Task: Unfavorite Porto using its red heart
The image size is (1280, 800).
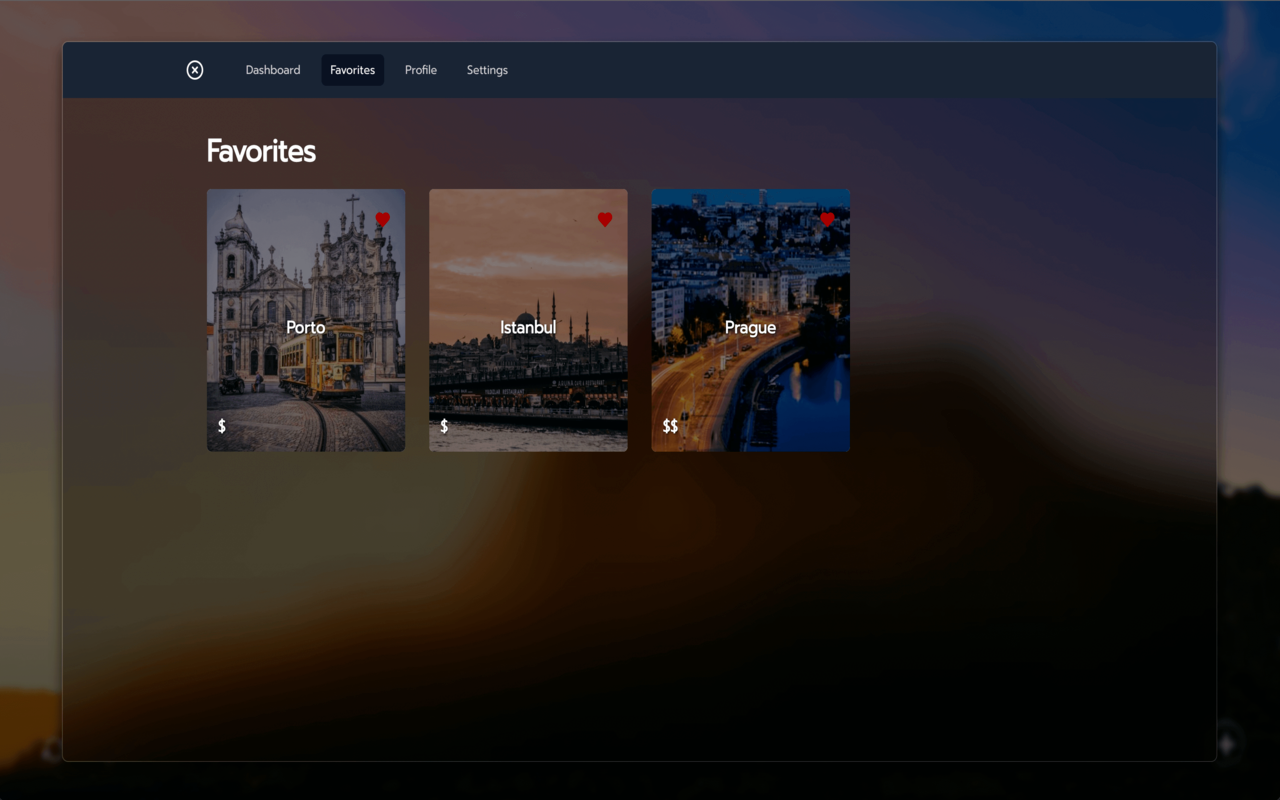Action: coord(383,219)
